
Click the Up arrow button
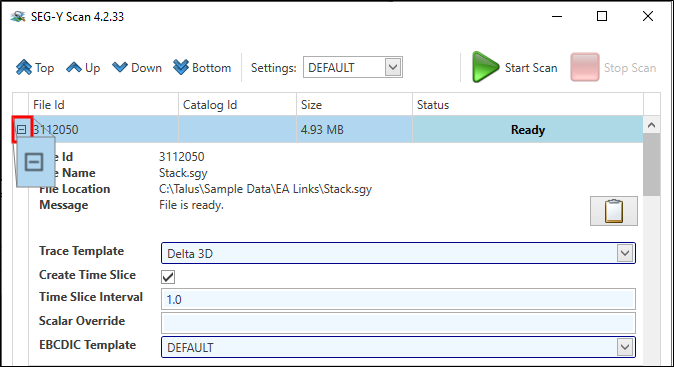pos(83,68)
